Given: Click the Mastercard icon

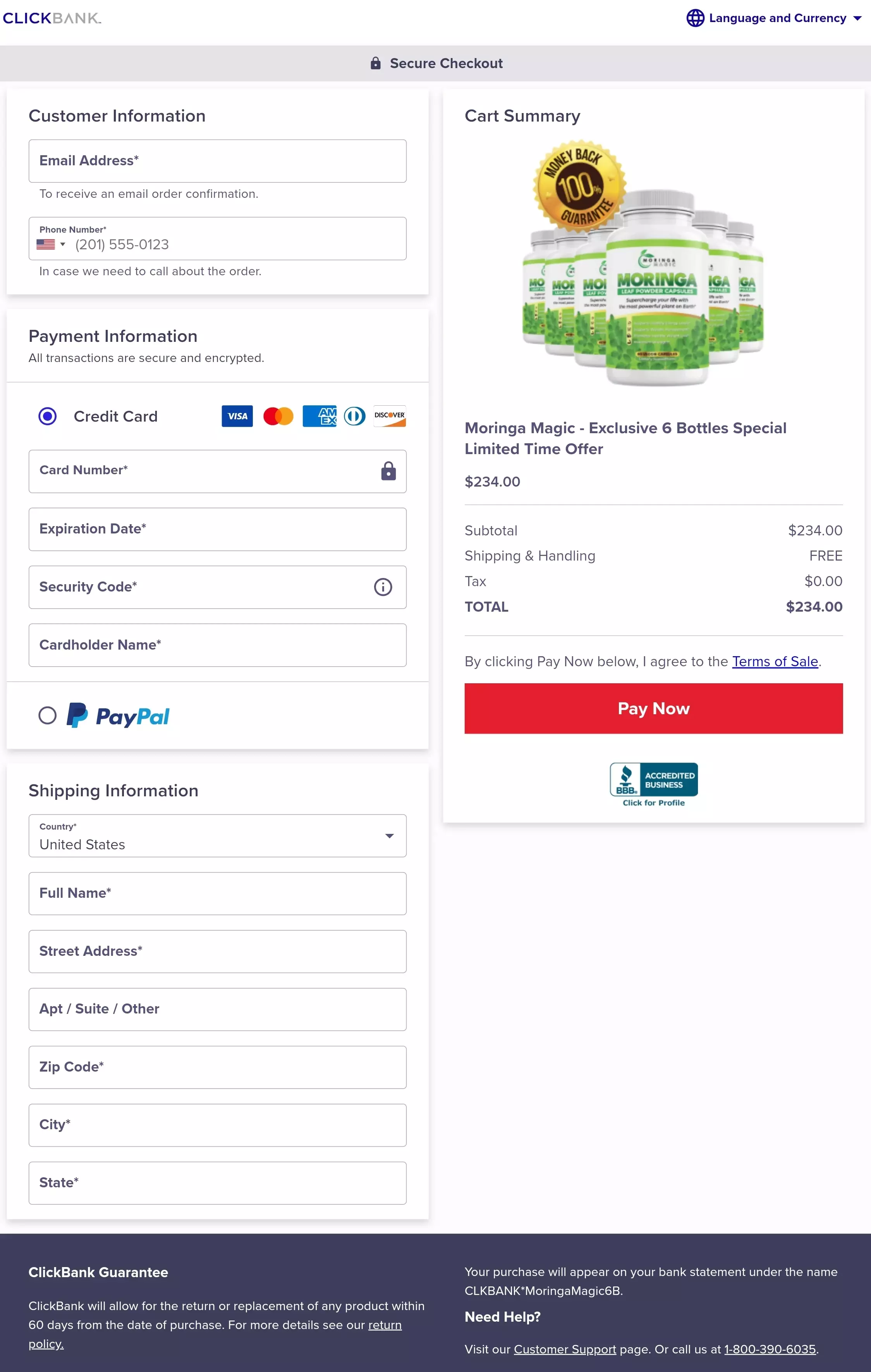Looking at the screenshot, I should 278,417.
